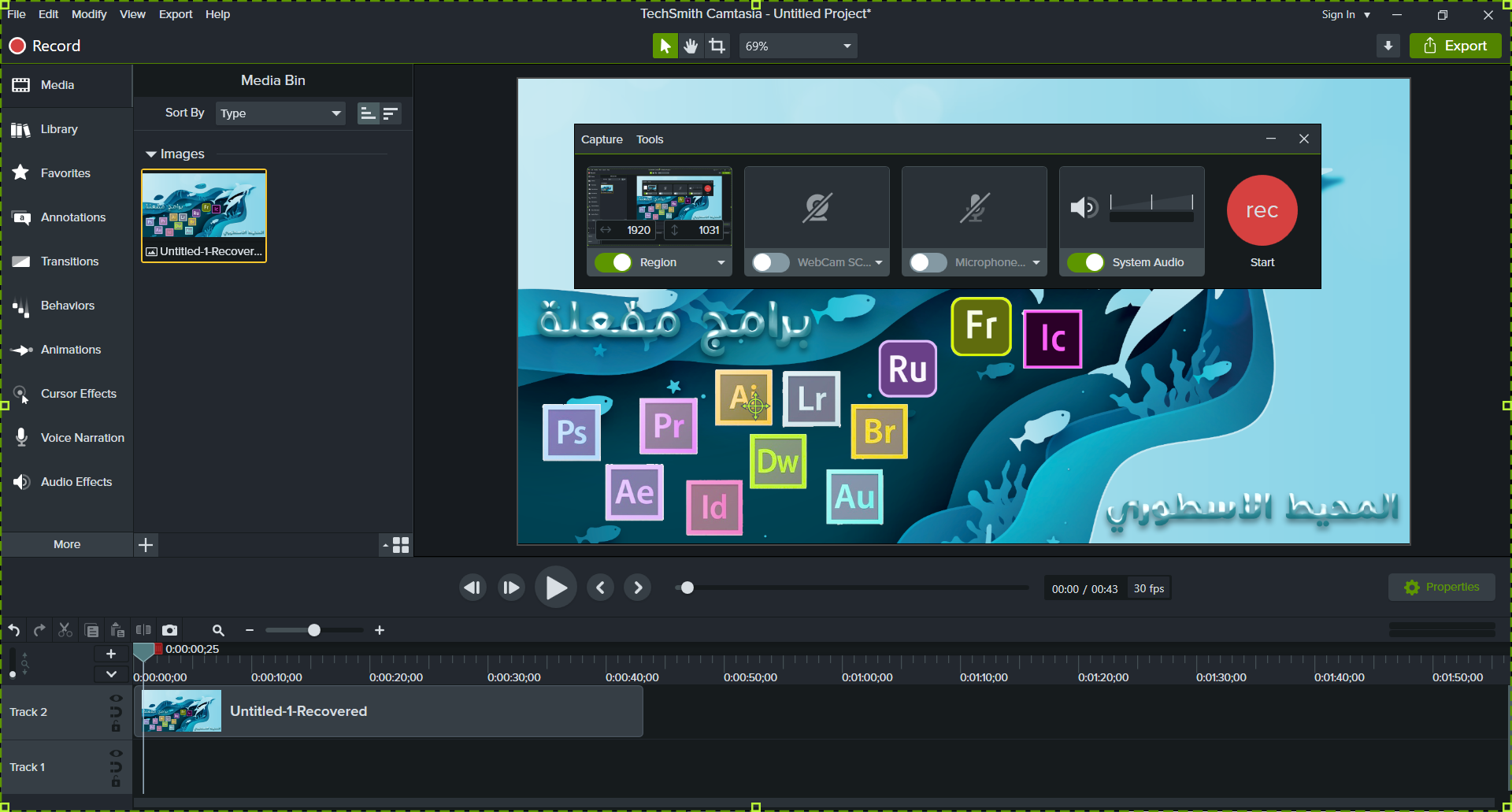Select the Crop tool

pyautogui.click(x=717, y=46)
